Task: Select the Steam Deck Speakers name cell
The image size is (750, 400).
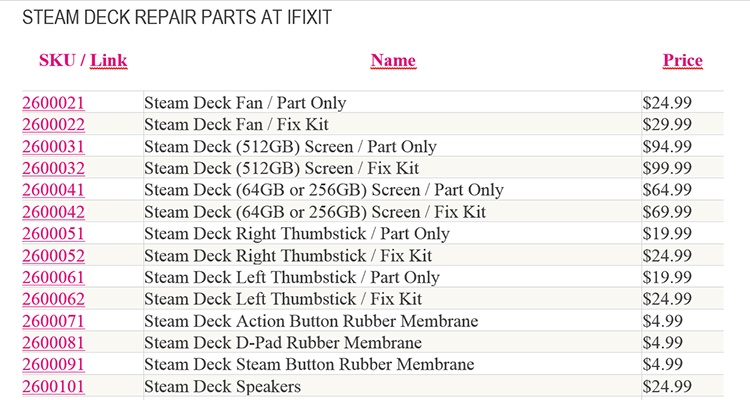Action: 222,386
